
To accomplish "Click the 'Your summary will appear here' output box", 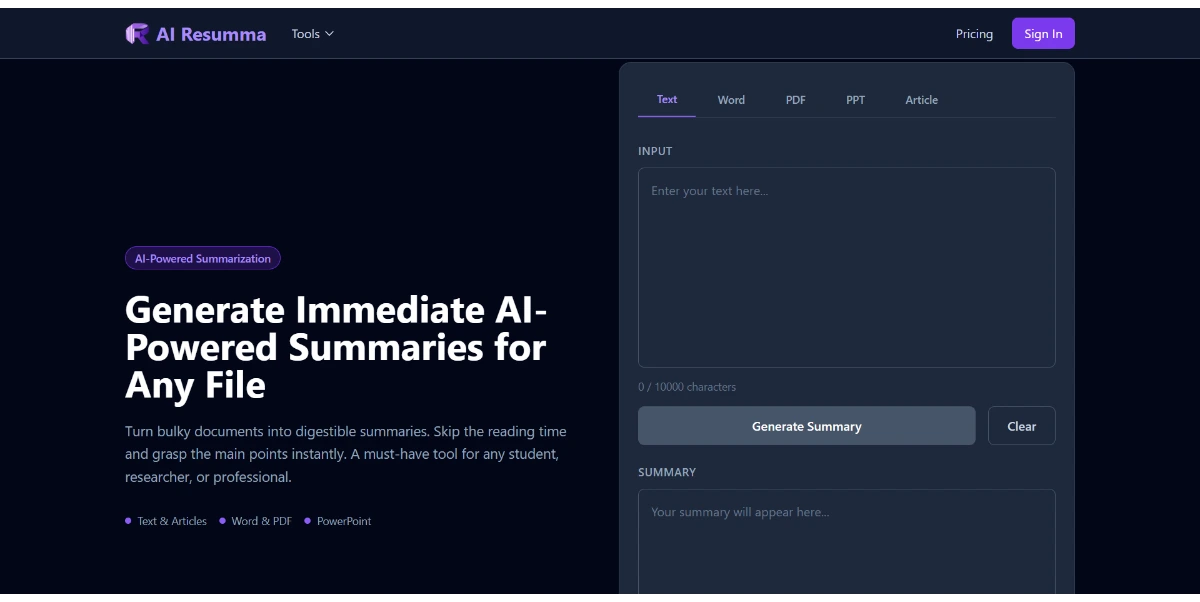I will point(846,544).
